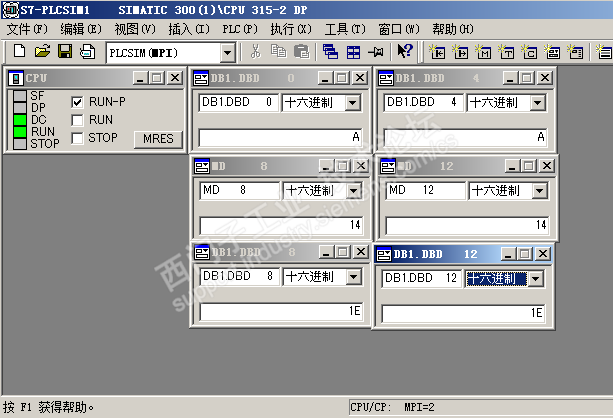Click the DB1.DBD 12 window title icon
Image resolution: width=613 pixels, height=418 pixels.
(384, 255)
